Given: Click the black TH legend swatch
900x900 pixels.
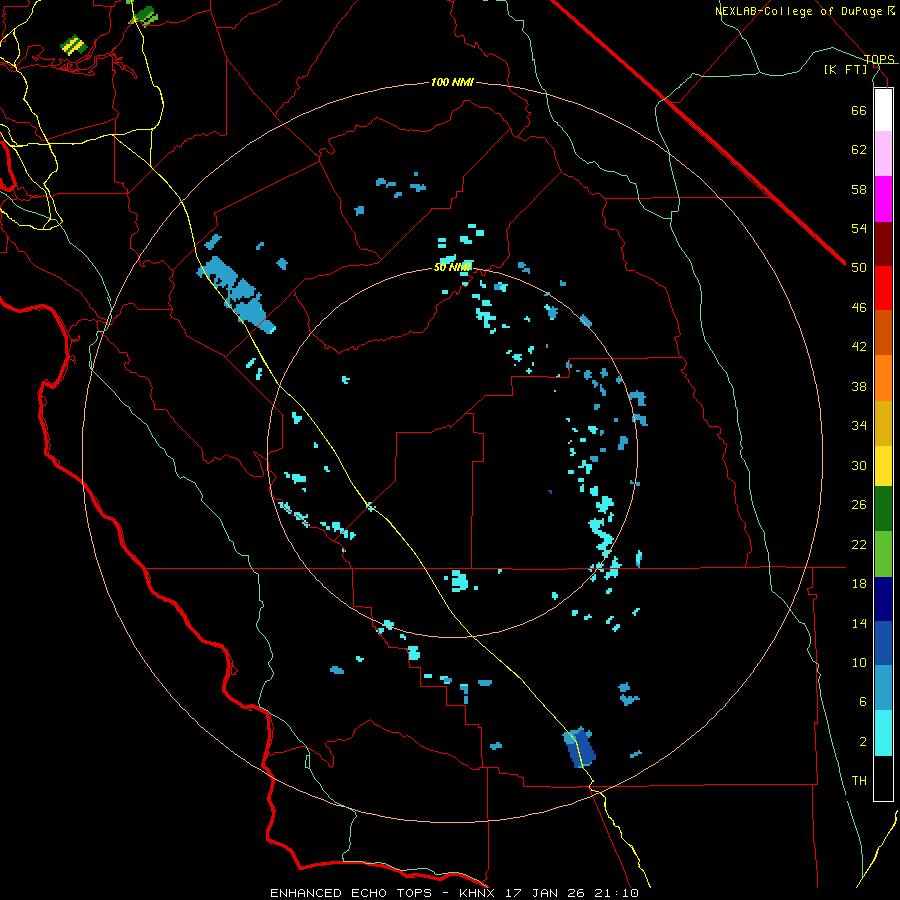Looking at the screenshot, I should coord(883,778).
